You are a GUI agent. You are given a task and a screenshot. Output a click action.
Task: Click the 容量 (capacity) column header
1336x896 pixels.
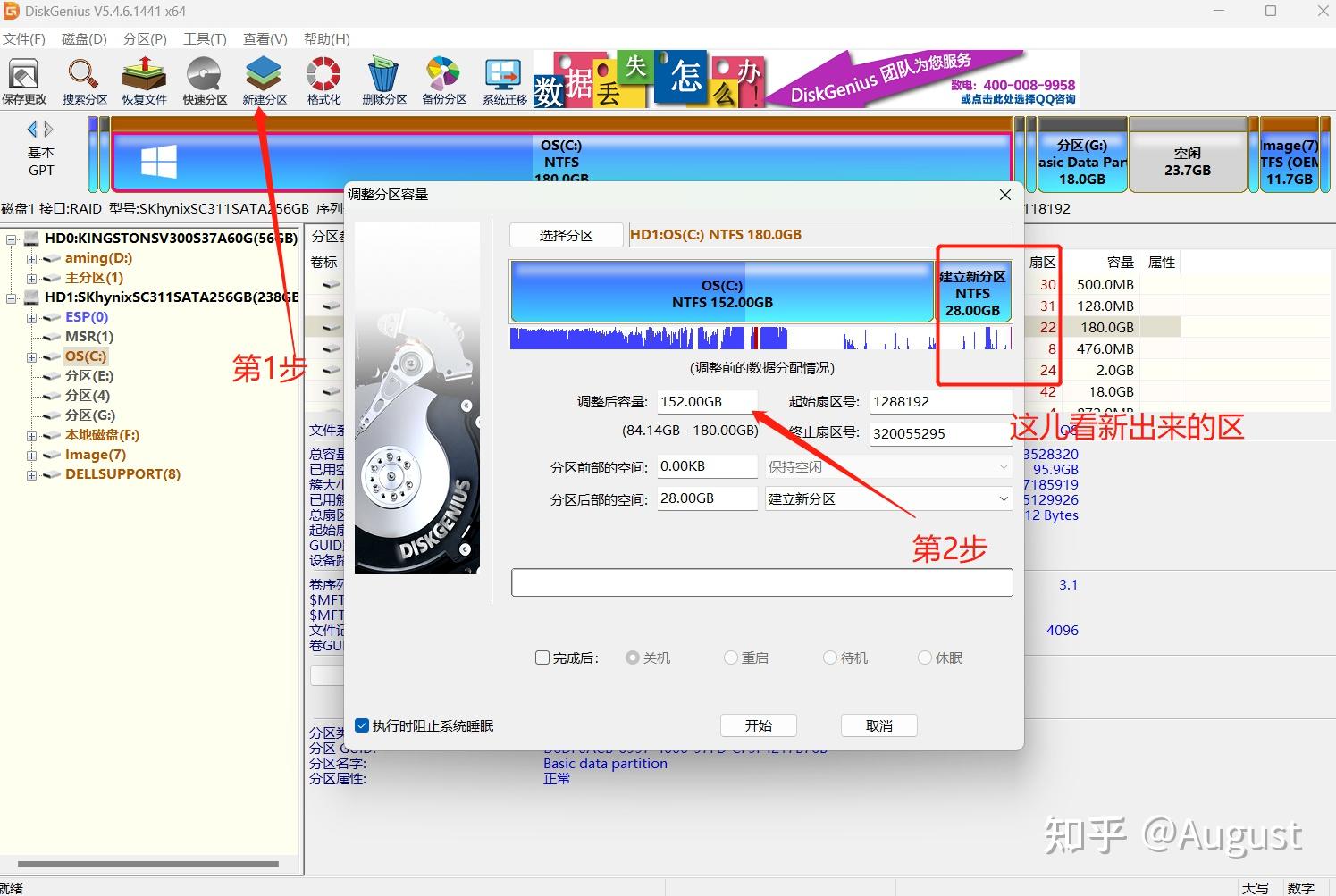(x=1121, y=263)
